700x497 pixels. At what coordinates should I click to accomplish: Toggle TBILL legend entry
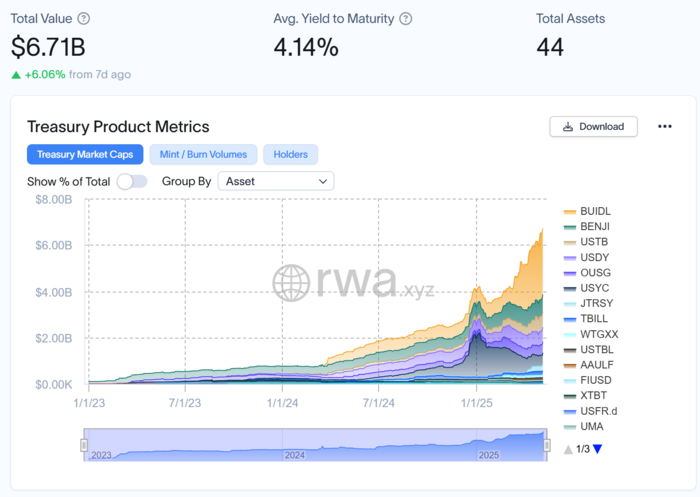(586, 318)
